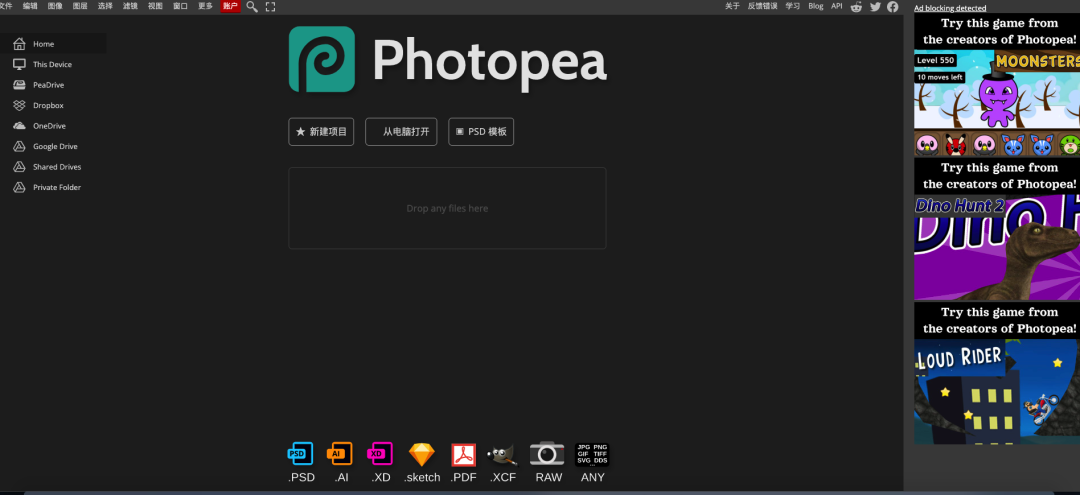Open the 文件 (File) menu

pos(6,6)
